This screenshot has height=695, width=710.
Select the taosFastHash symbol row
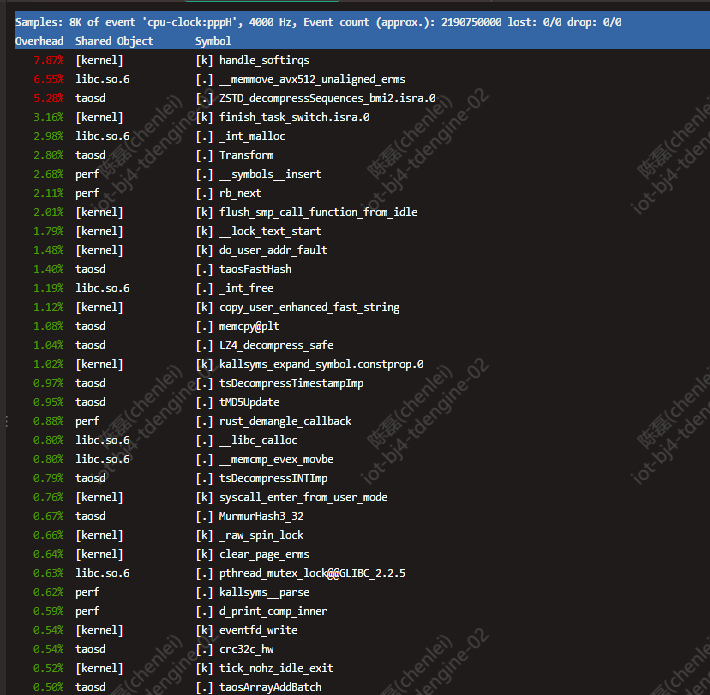(x=255, y=269)
